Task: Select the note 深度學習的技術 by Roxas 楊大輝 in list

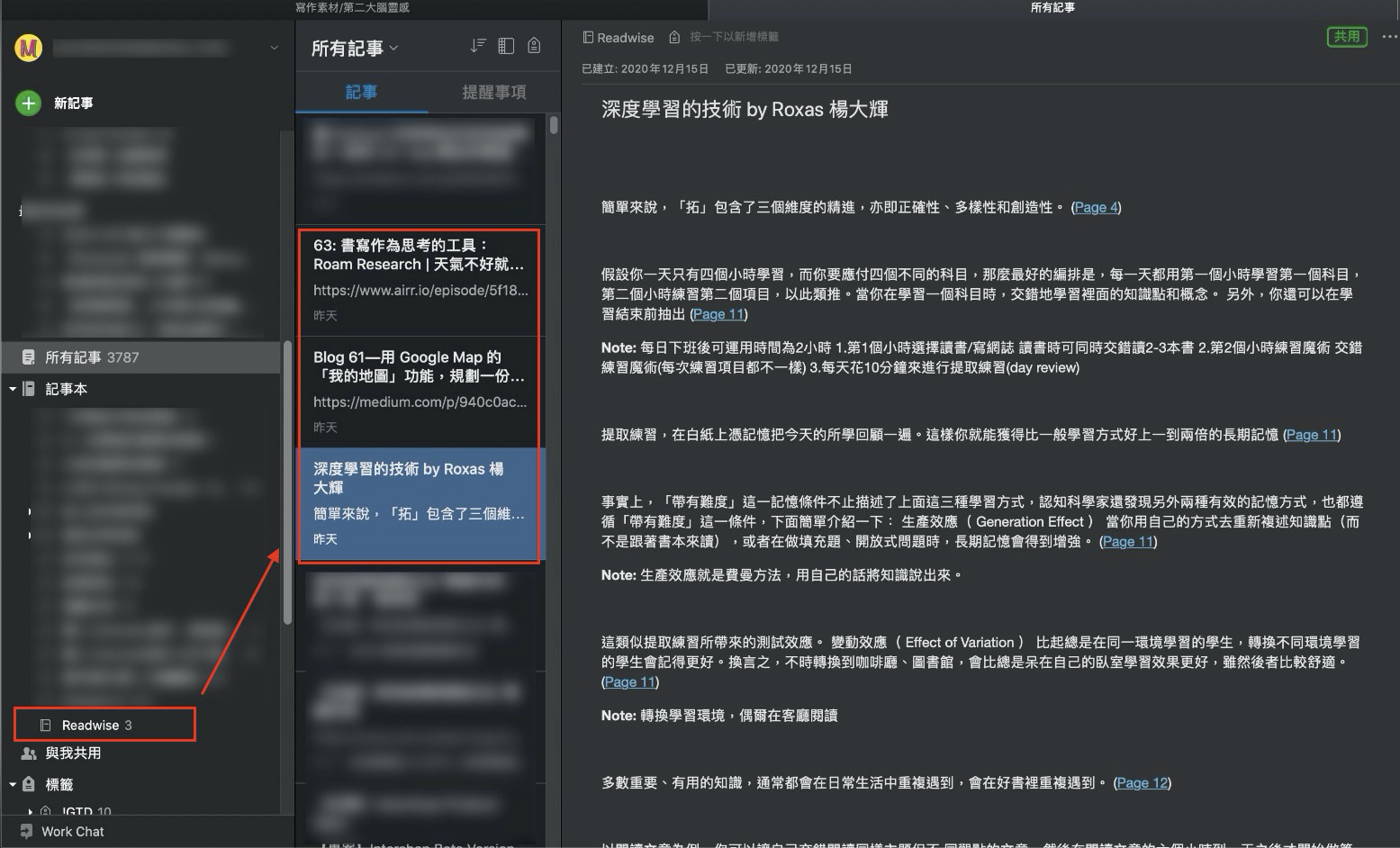Action: point(420,504)
